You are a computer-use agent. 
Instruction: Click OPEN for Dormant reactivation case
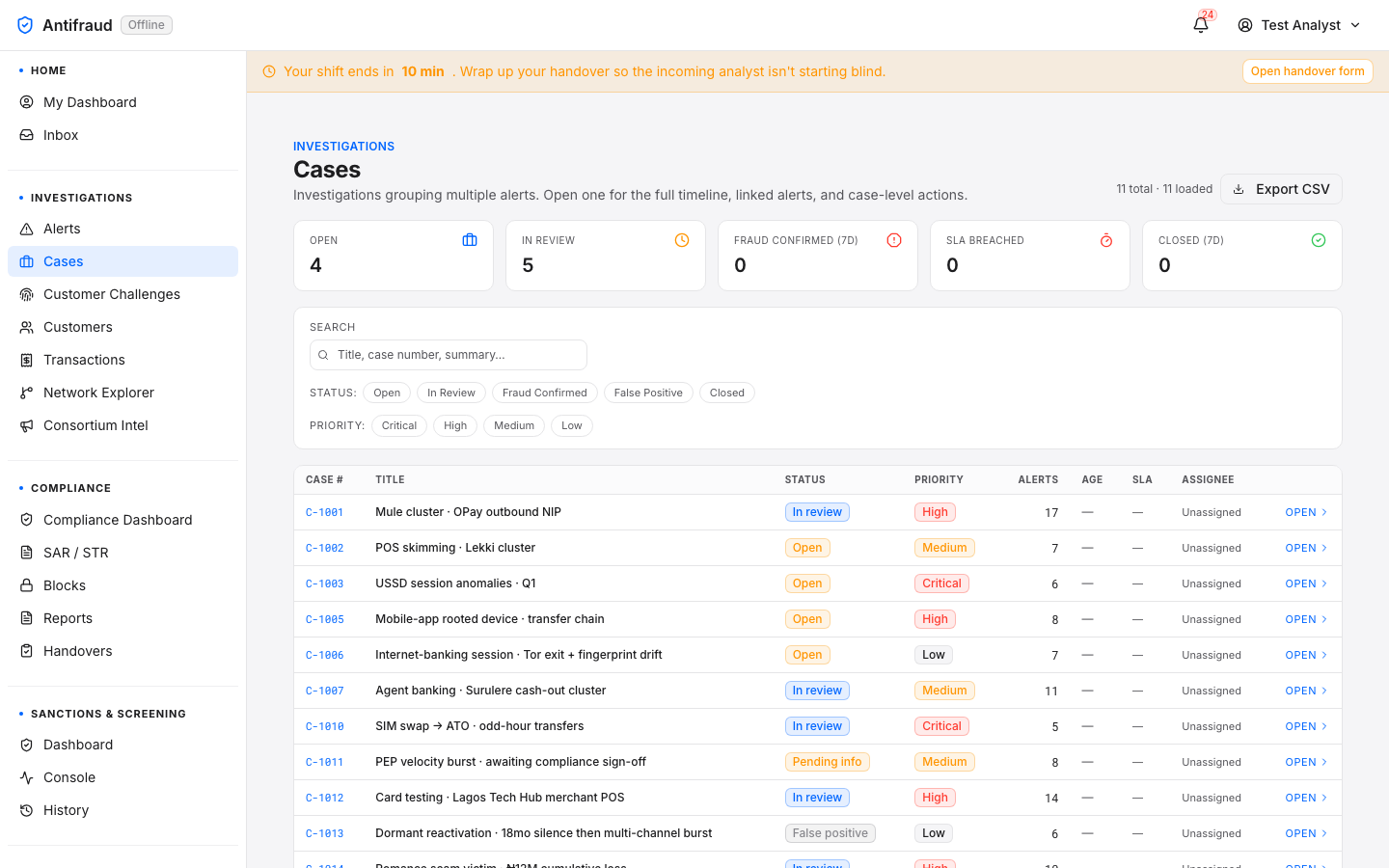(x=1307, y=833)
